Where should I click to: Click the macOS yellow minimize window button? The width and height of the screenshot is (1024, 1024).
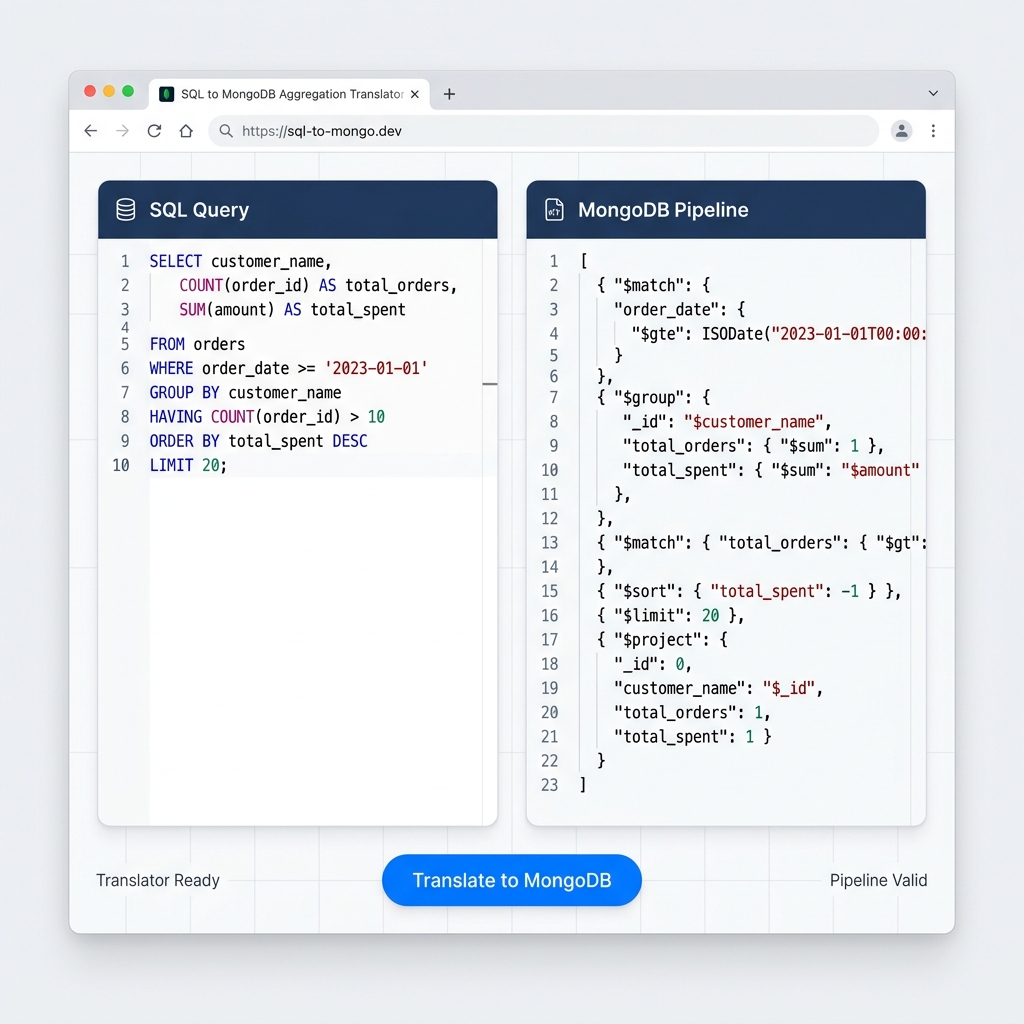(x=109, y=91)
